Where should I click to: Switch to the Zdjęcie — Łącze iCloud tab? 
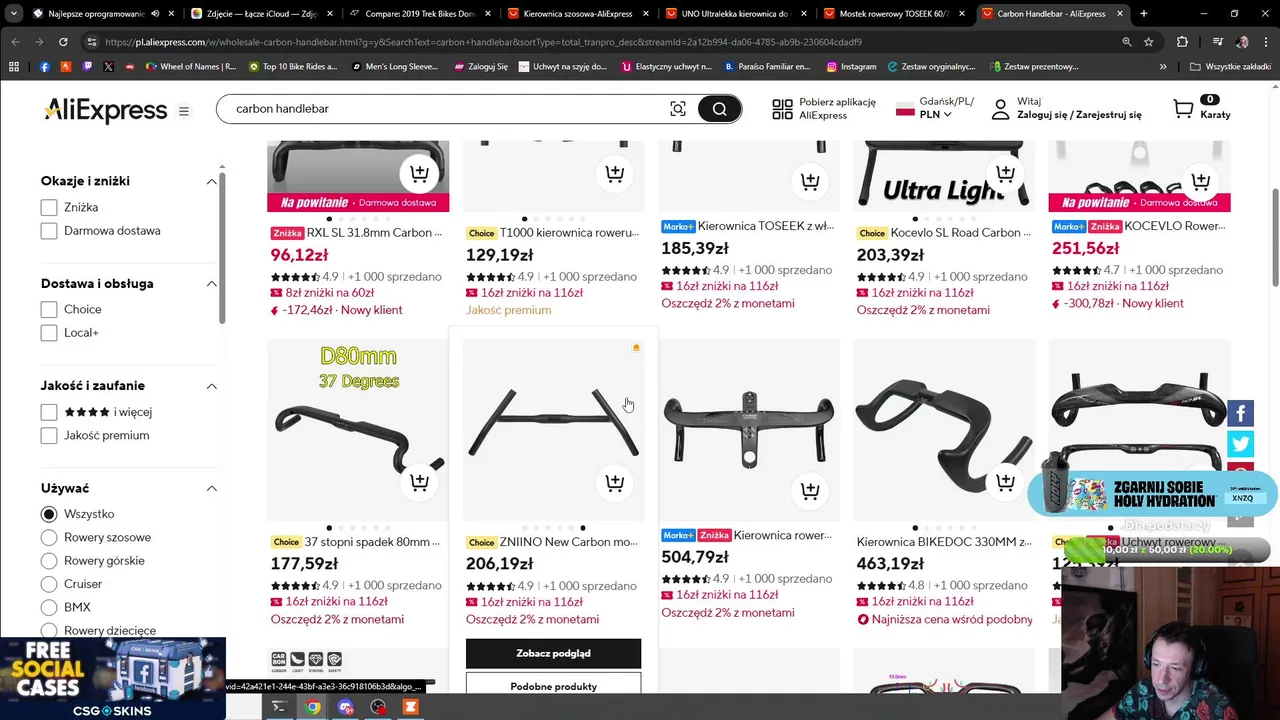[263, 14]
